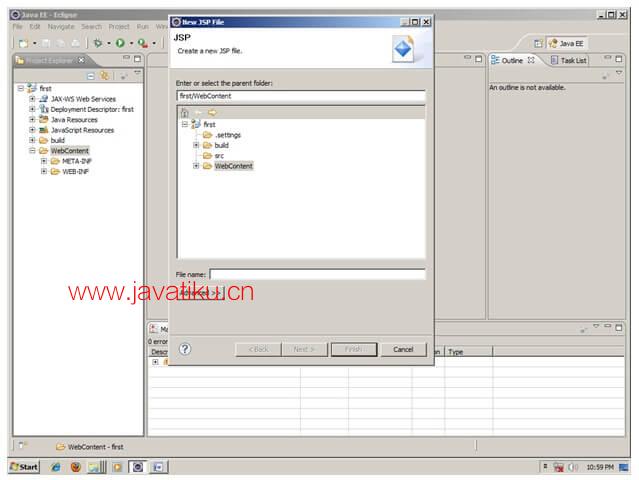
Task: Open the Run menu
Action: pos(143,26)
